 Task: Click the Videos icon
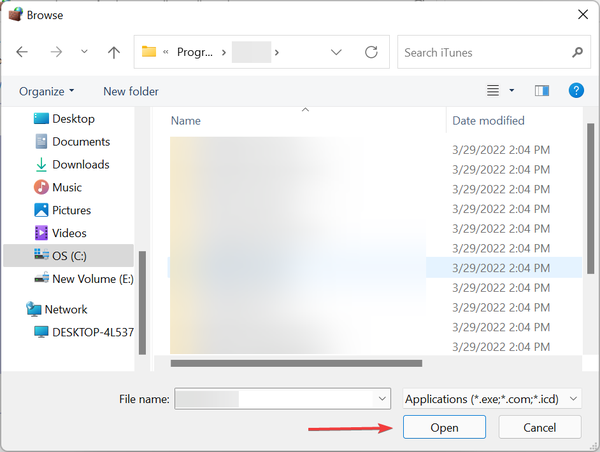pos(41,233)
